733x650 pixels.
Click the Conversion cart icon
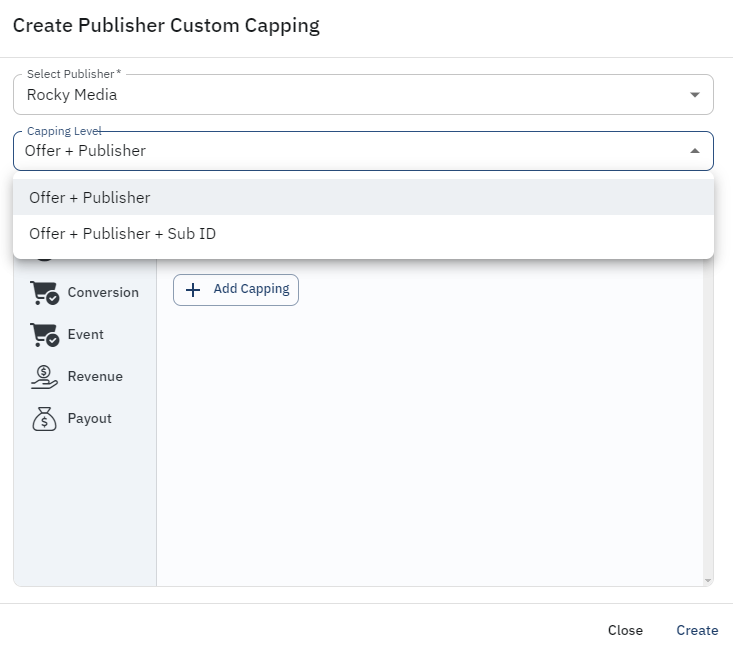[x=44, y=293]
